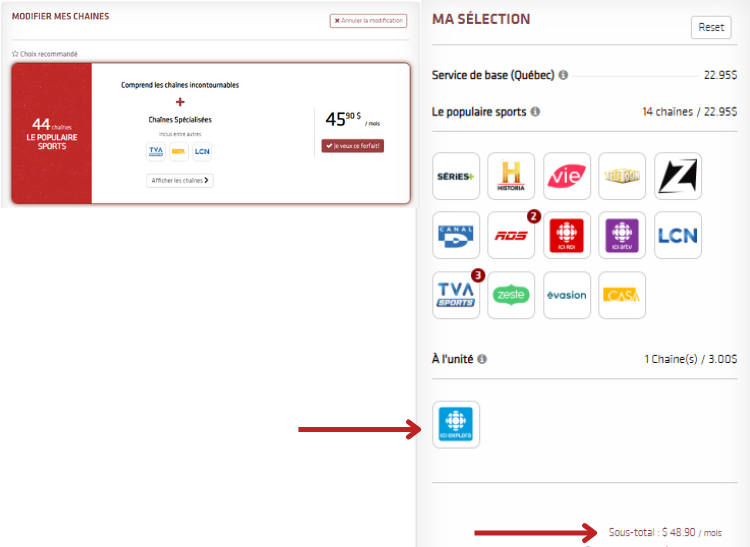This screenshot has height=547, width=750.
Task: Select the Évasion channel tile
Action: click(567, 295)
